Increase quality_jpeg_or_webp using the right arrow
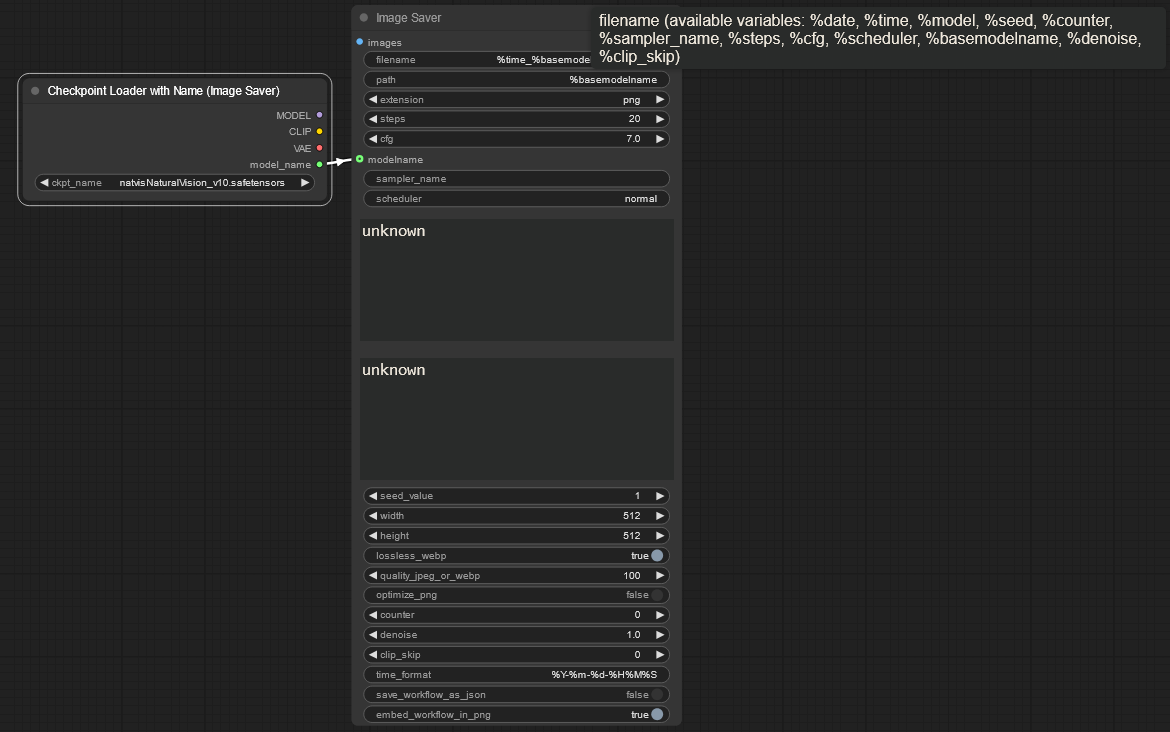The height and width of the screenshot is (732, 1170). (660, 575)
